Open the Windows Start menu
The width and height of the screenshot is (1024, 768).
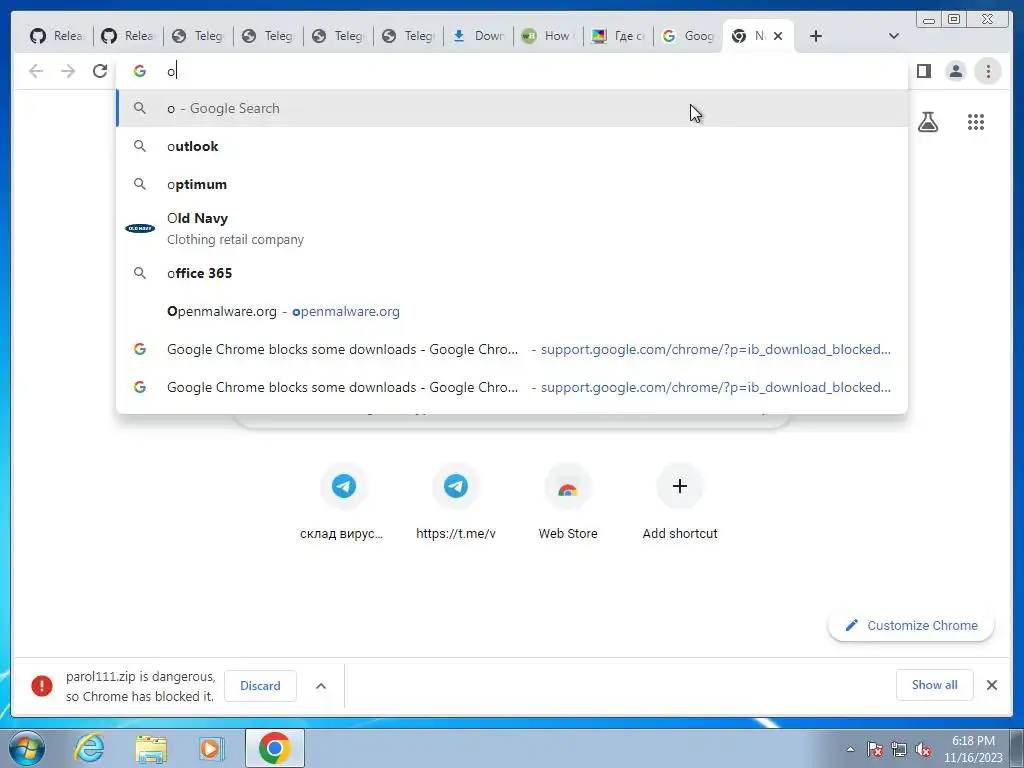26,748
